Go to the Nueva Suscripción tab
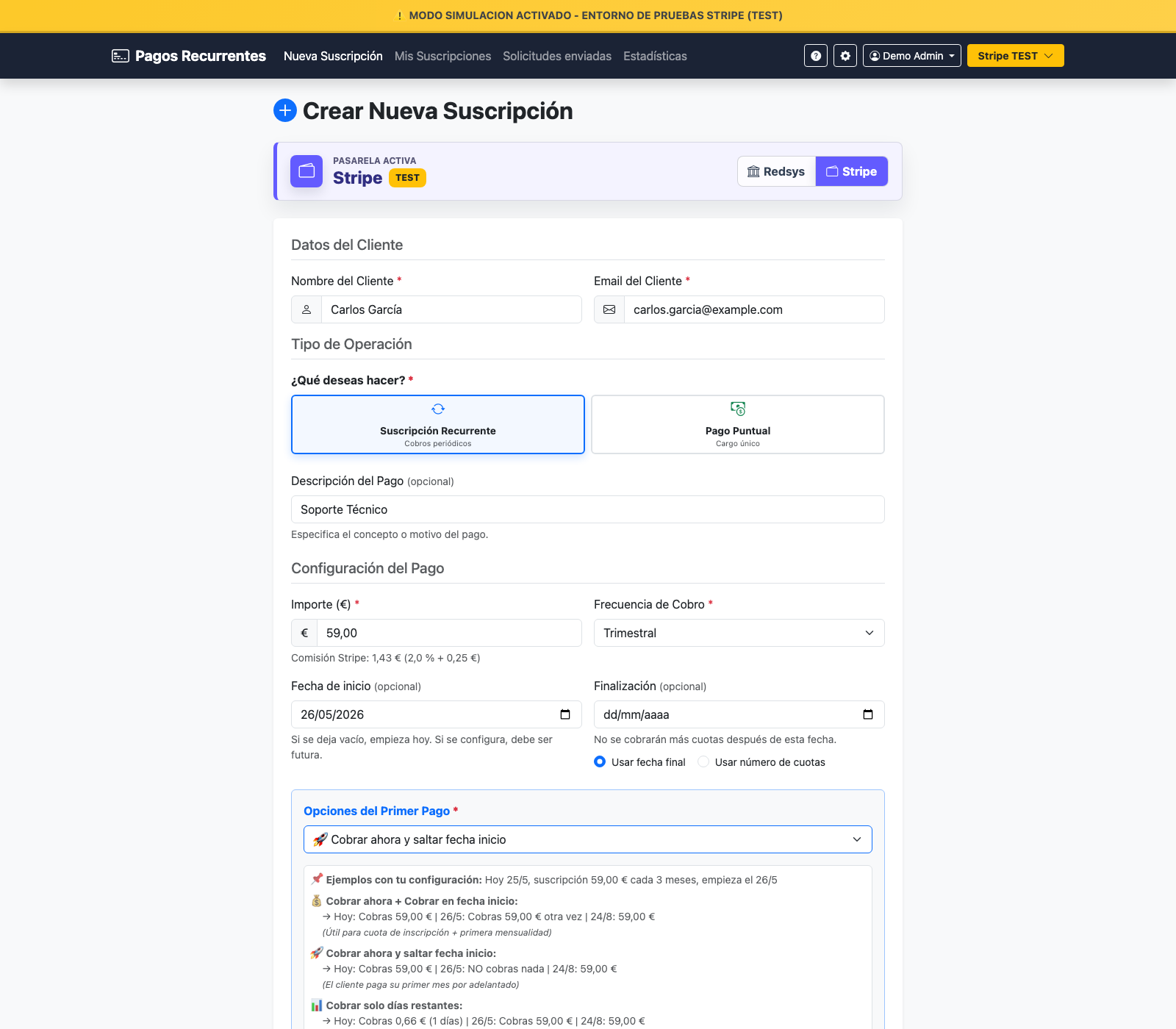Image resolution: width=1176 pixels, height=1029 pixels. 333,56
